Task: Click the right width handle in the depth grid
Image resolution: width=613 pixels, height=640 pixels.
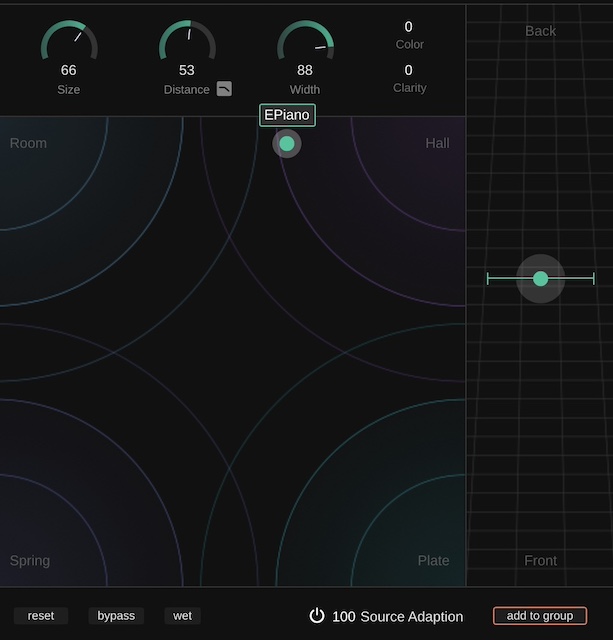Action: (594, 279)
